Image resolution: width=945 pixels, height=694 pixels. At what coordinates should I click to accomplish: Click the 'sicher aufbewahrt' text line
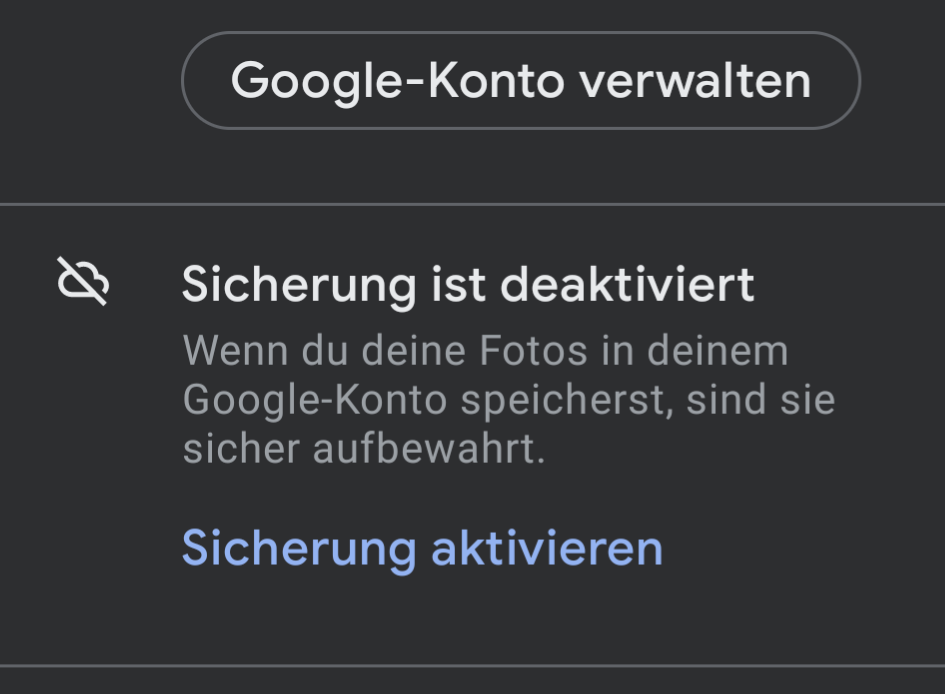coord(363,449)
